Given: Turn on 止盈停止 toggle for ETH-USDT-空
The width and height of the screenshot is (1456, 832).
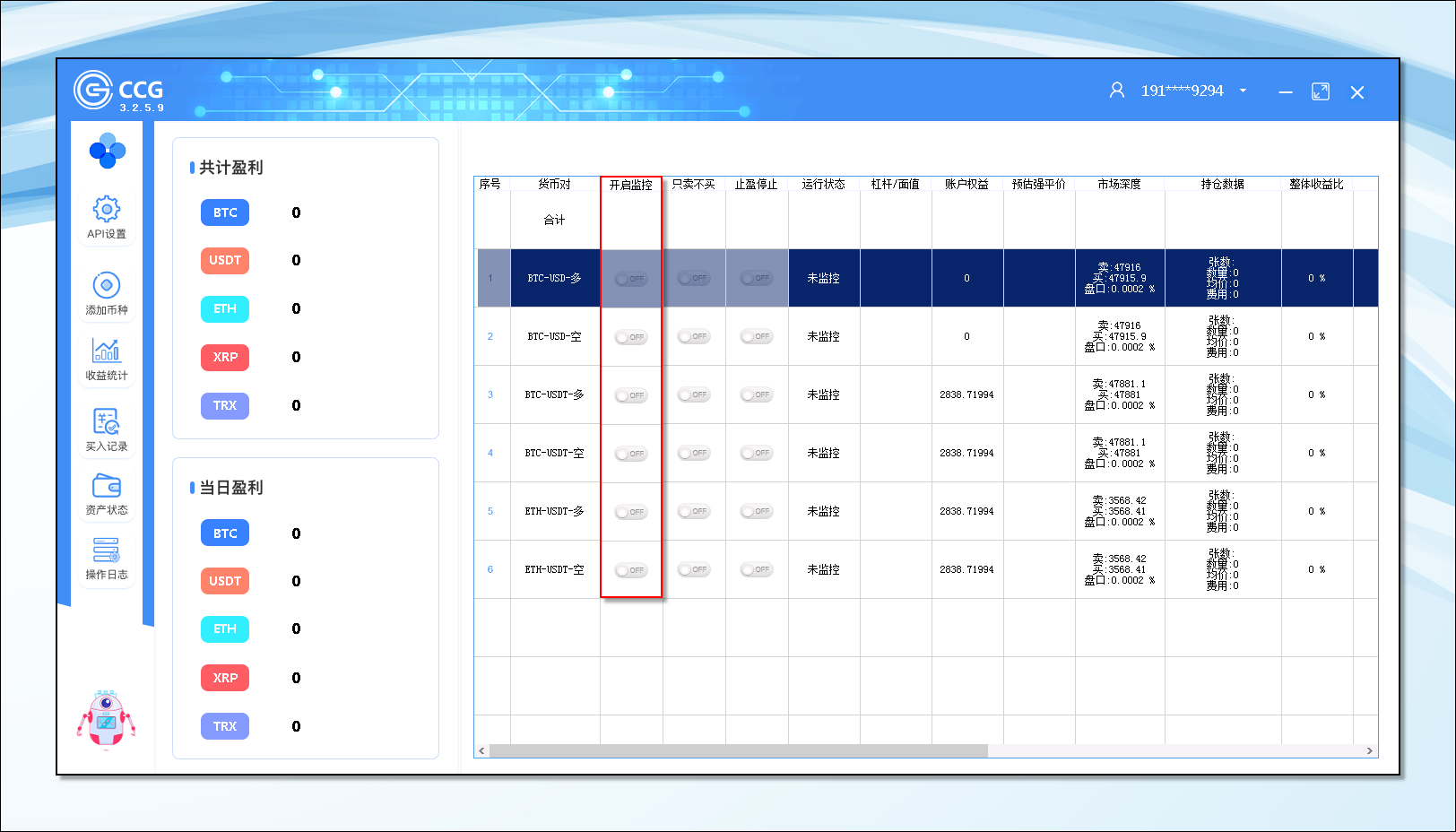Looking at the screenshot, I should [757, 569].
